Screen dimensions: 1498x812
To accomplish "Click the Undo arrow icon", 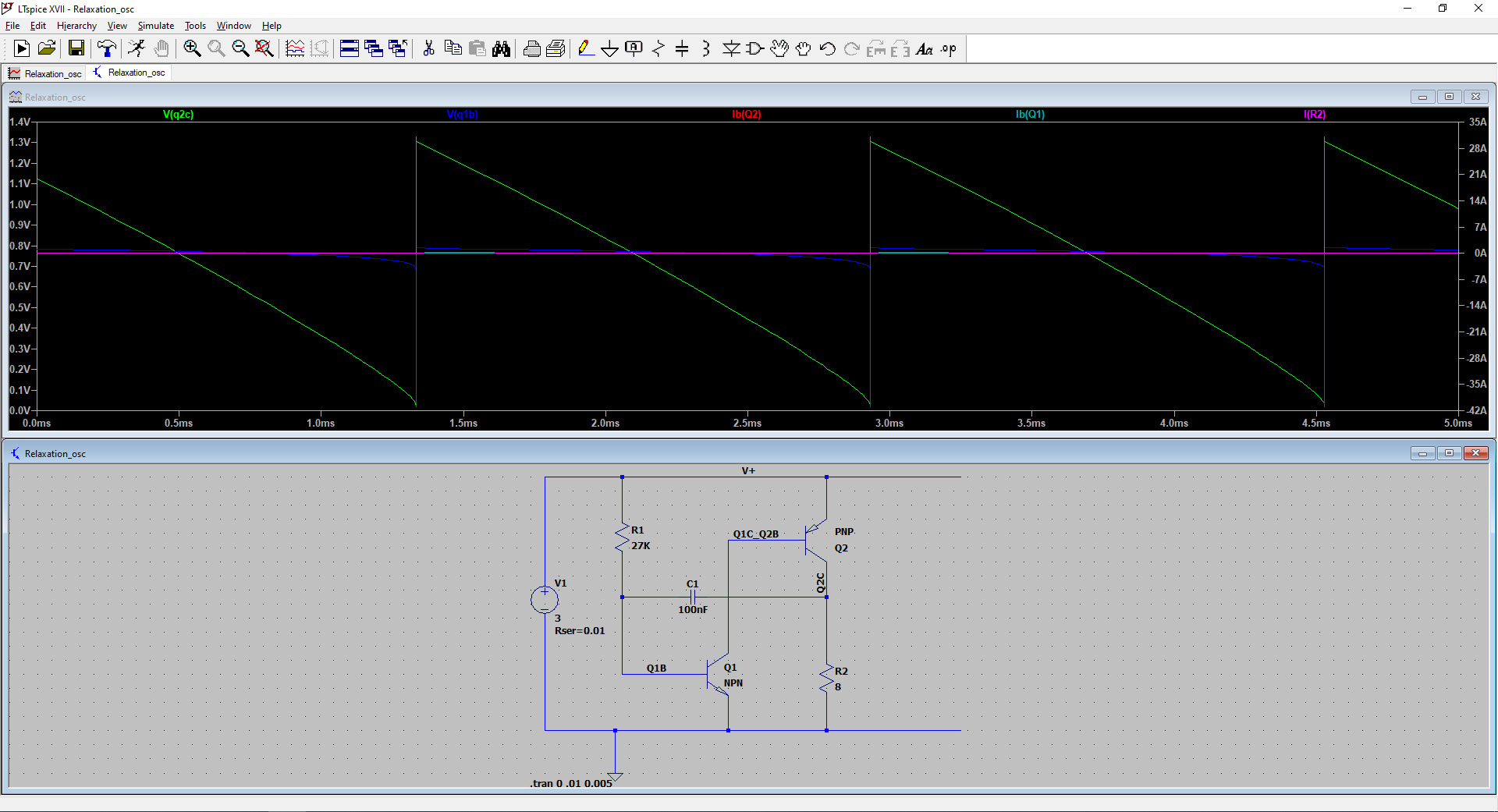I will (x=828, y=48).
